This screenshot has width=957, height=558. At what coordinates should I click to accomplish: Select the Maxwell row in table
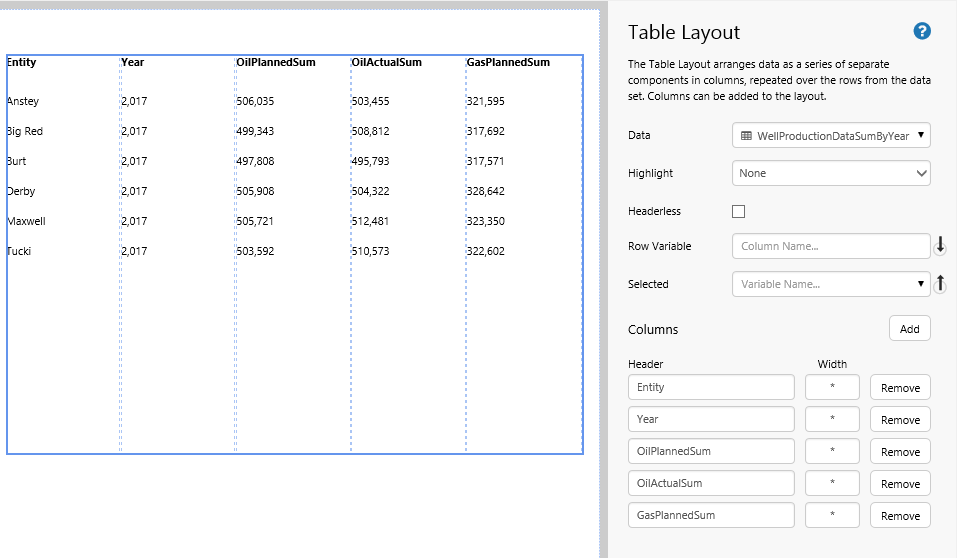point(26,221)
